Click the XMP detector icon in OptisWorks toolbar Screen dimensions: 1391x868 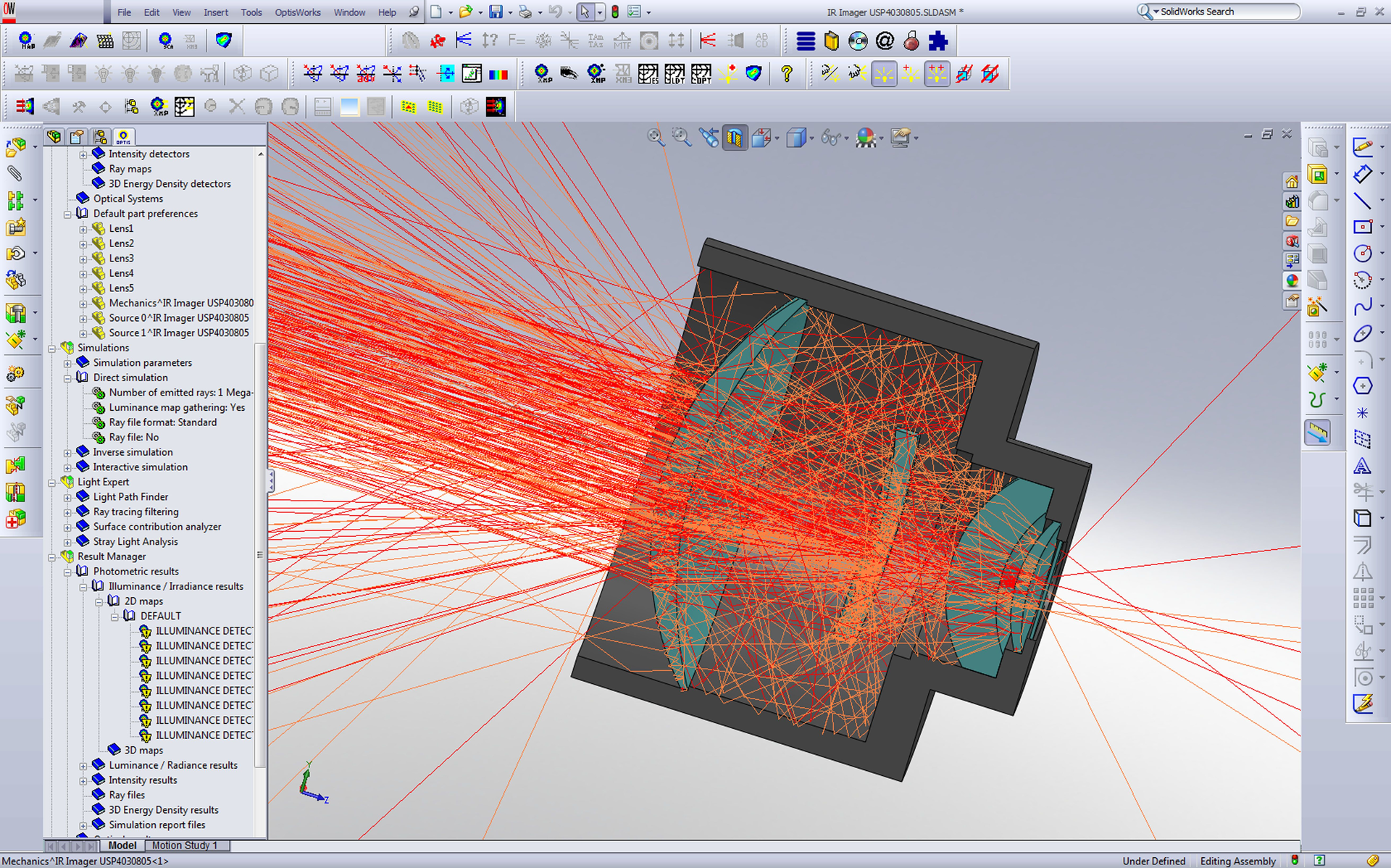540,73
